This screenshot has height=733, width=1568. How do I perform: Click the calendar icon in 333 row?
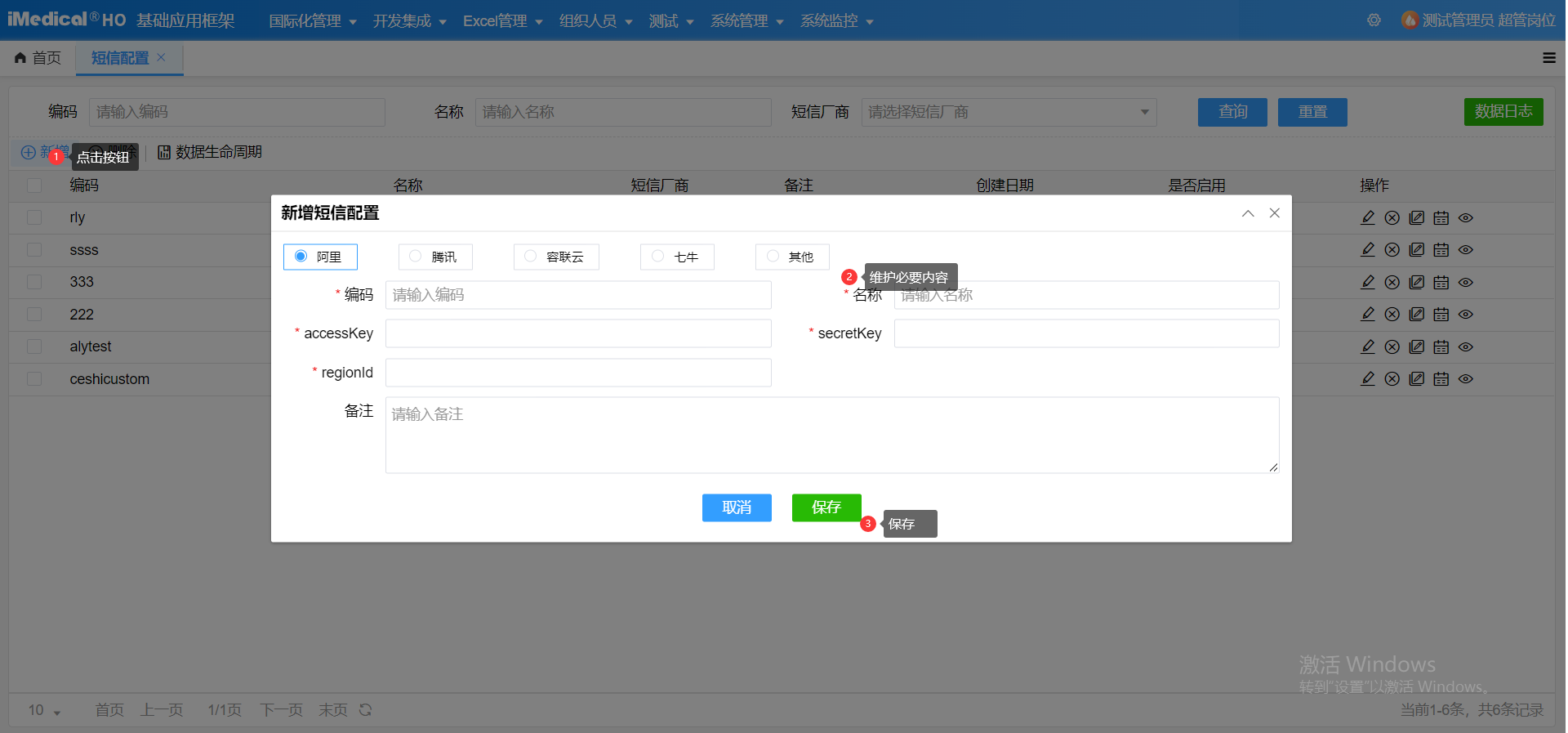pyautogui.click(x=1441, y=283)
